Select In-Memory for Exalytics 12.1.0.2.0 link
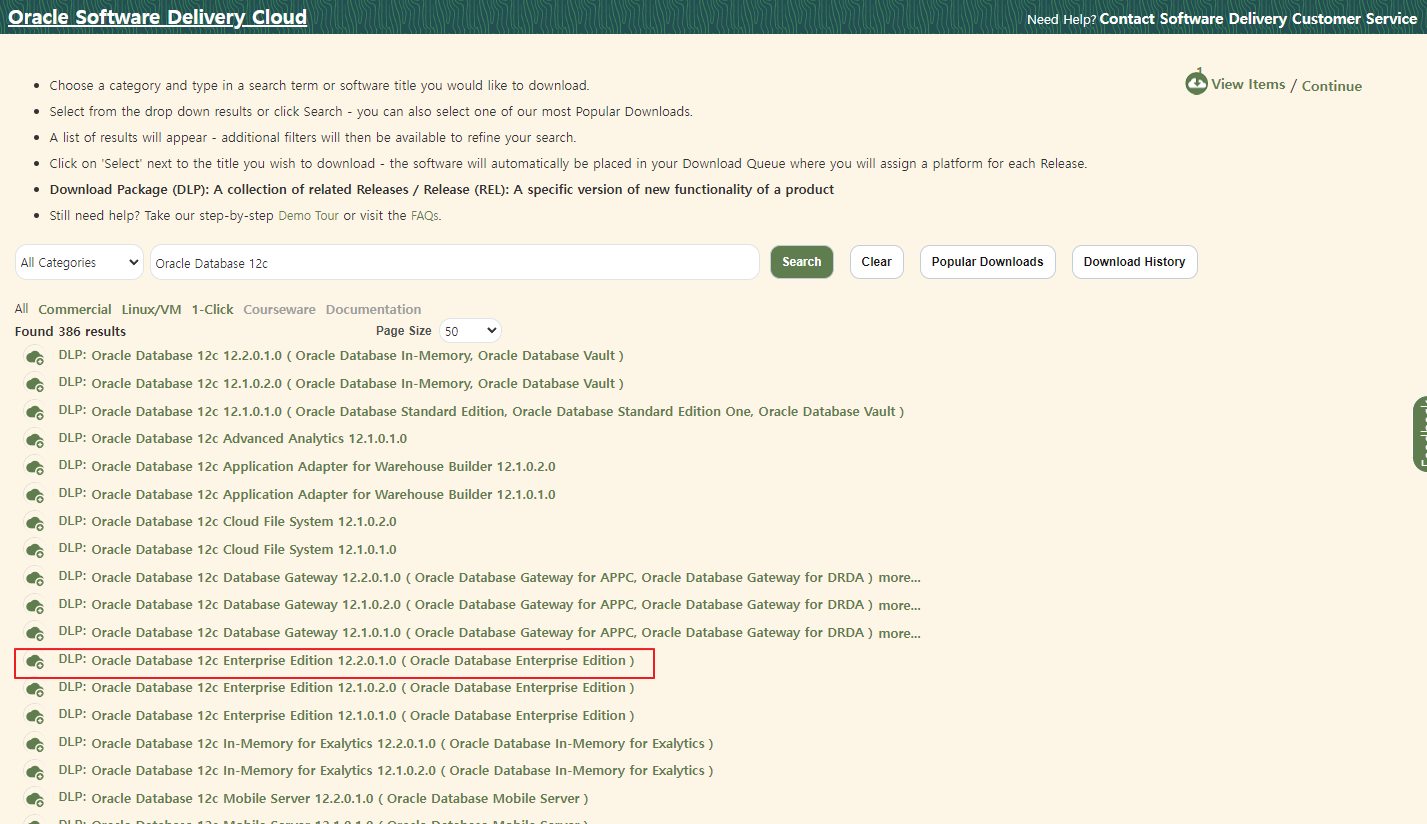 point(402,770)
